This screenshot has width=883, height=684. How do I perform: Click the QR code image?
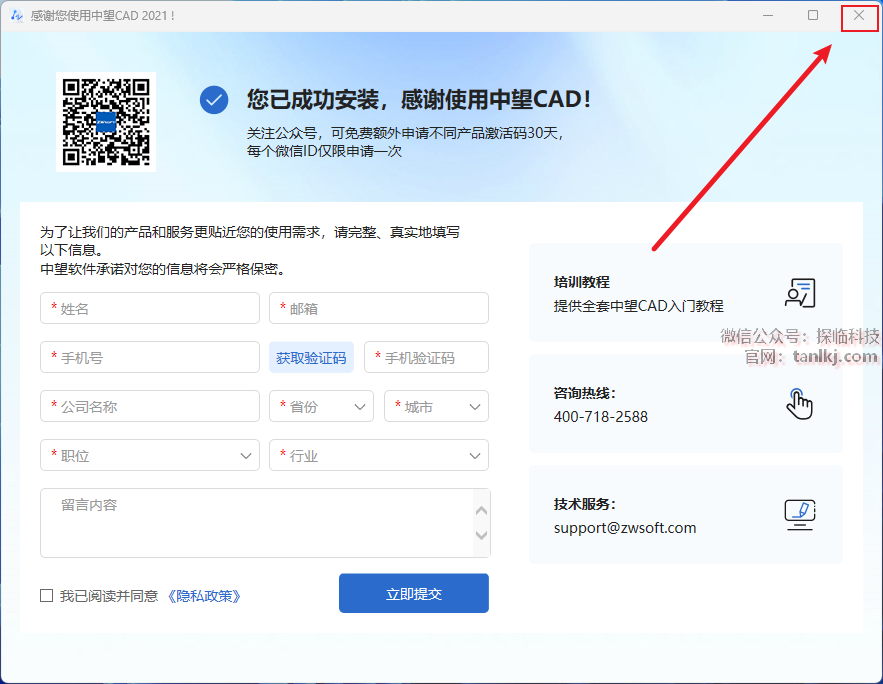tap(106, 122)
